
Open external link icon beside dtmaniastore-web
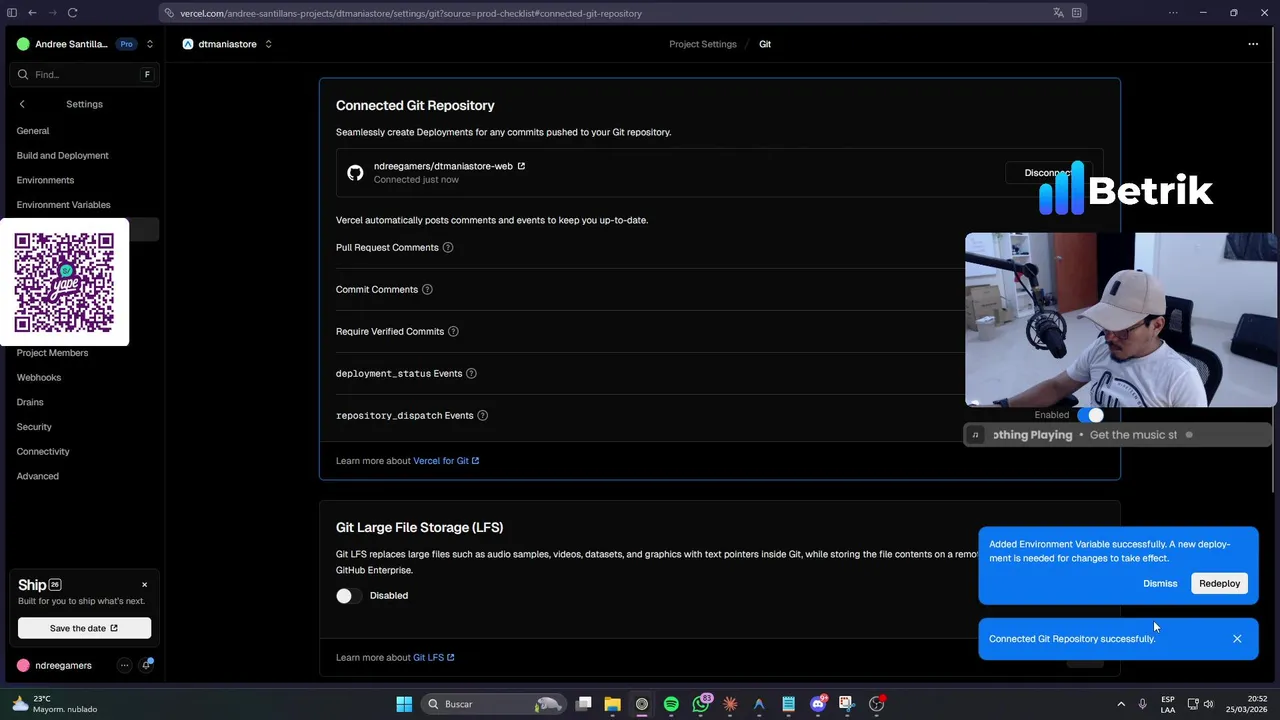[x=521, y=166]
